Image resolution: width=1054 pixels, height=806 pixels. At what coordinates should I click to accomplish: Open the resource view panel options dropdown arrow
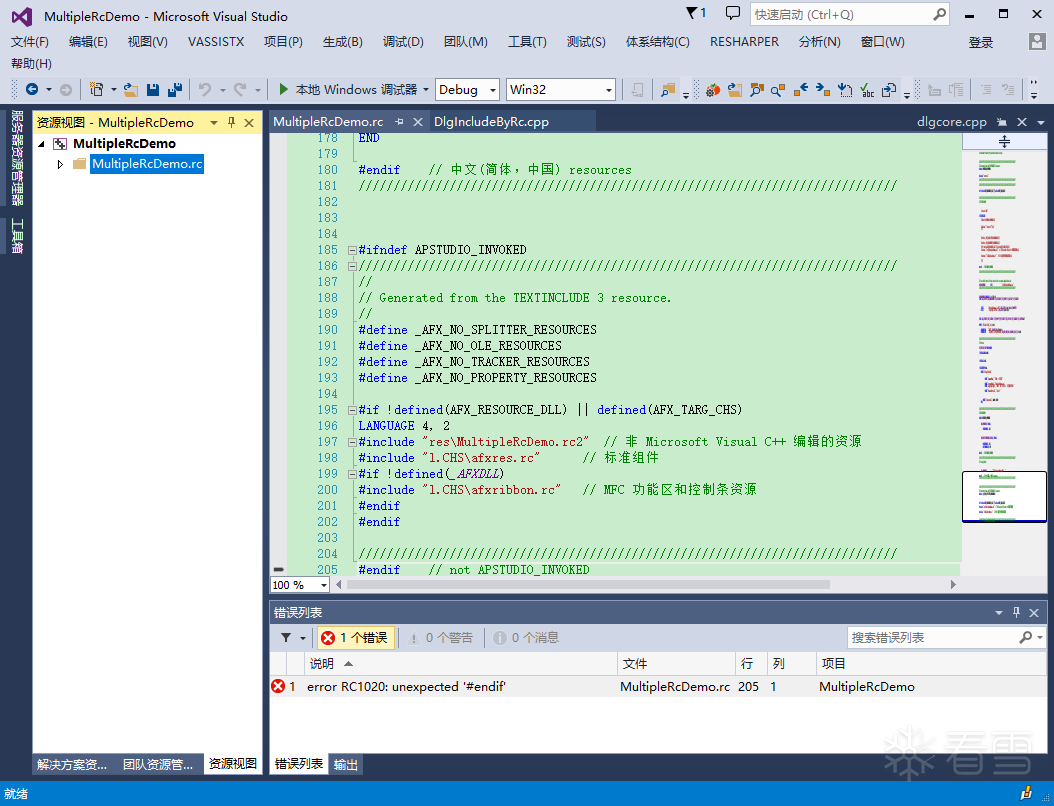point(214,122)
